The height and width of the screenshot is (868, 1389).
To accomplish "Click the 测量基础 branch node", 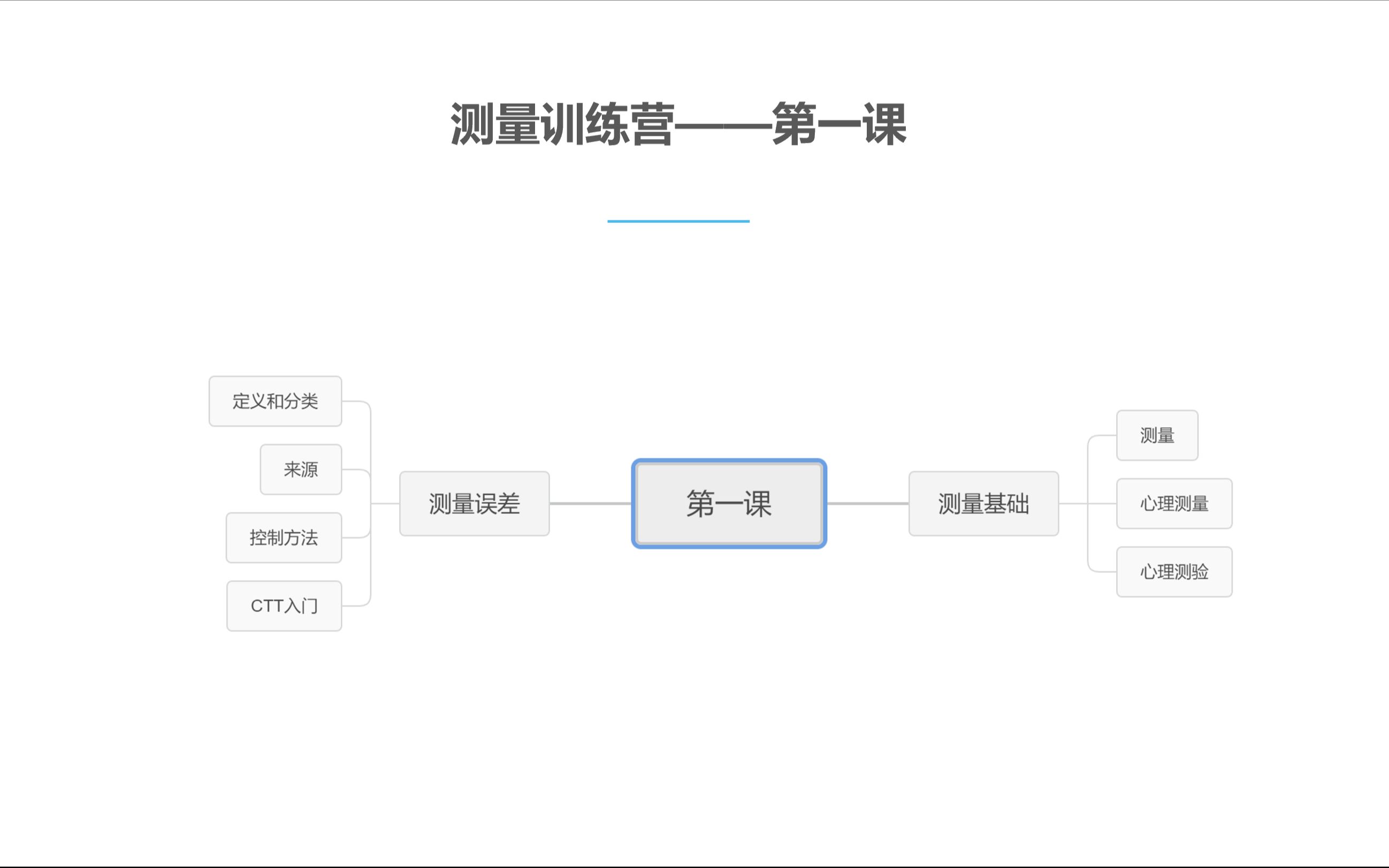I will (983, 503).
